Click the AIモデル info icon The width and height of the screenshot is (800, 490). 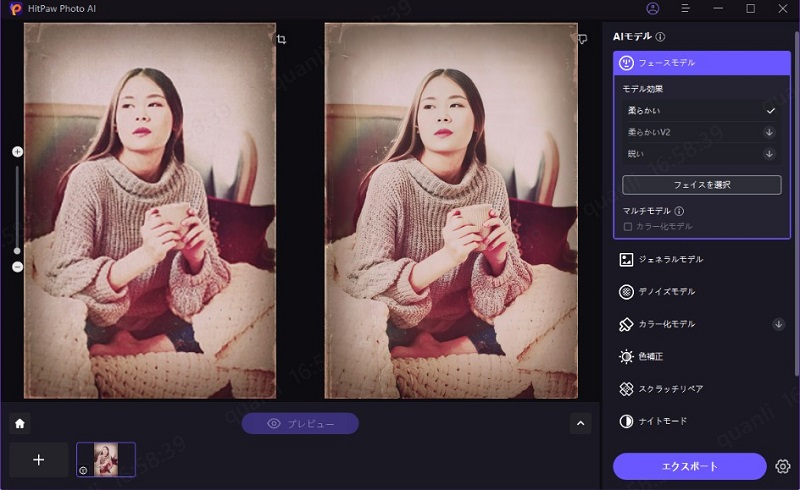click(x=660, y=36)
